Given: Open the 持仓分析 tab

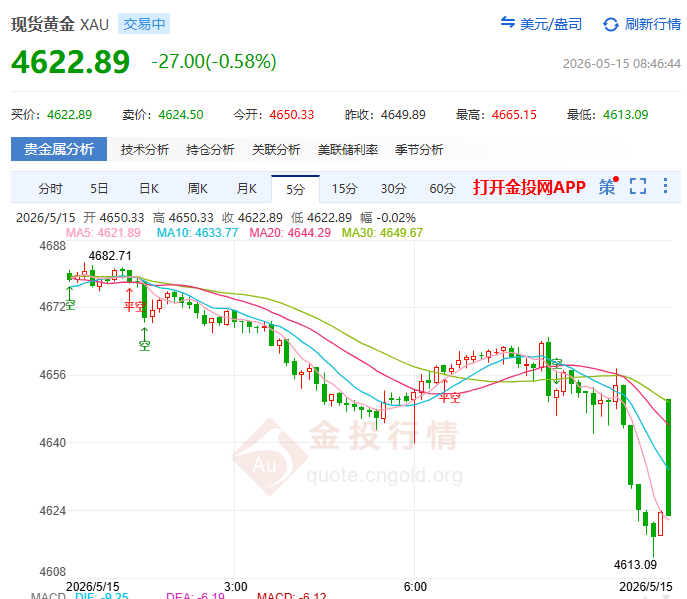Looking at the screenshot, I should pyautogui.click(x=210, y=150).
